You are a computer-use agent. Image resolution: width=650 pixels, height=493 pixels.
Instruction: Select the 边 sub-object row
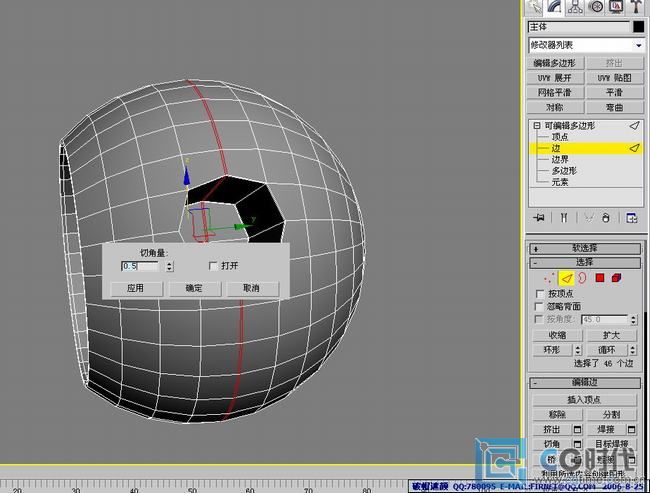(586, 148)
